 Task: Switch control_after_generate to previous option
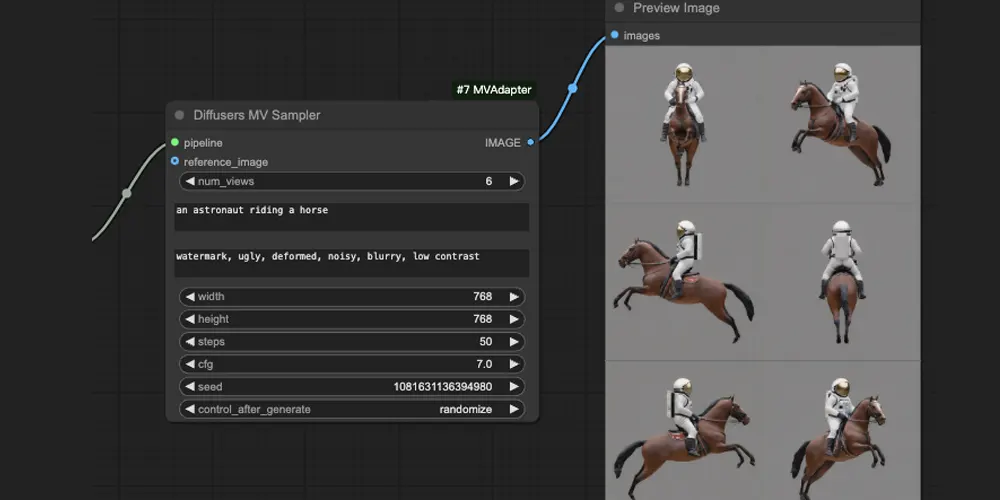point(189,409)
